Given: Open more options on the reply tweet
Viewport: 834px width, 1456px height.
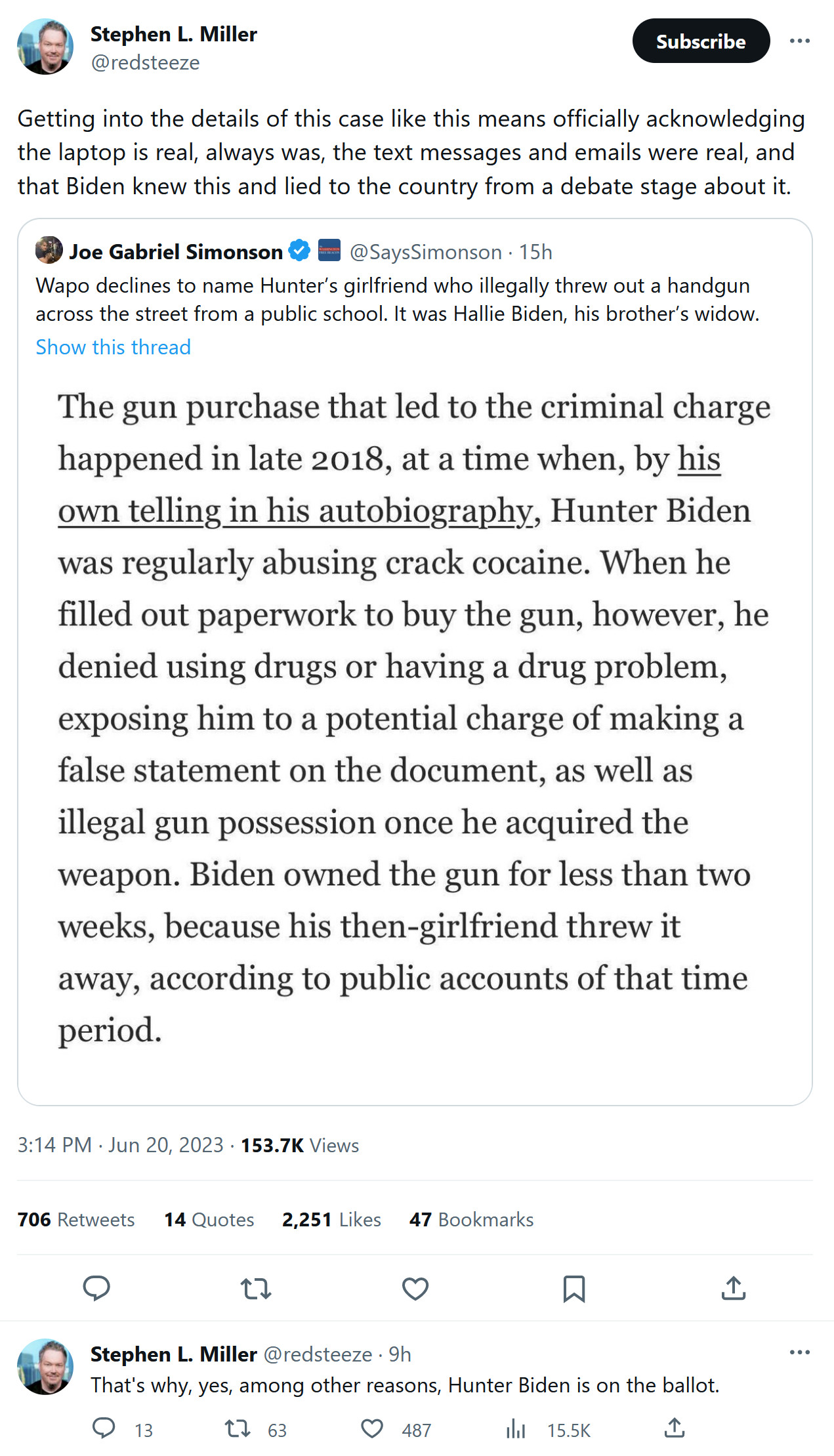Looking at the screenshot, I should point(799,1352).
